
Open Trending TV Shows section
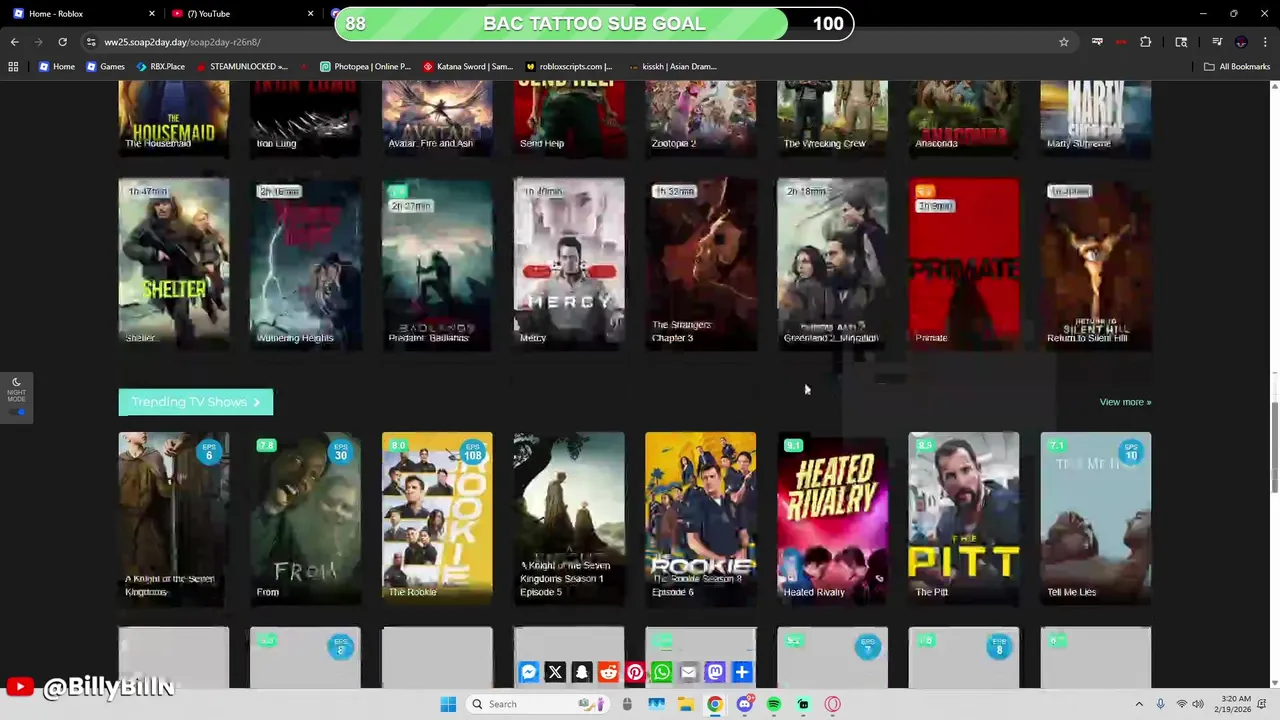(196, 402)
